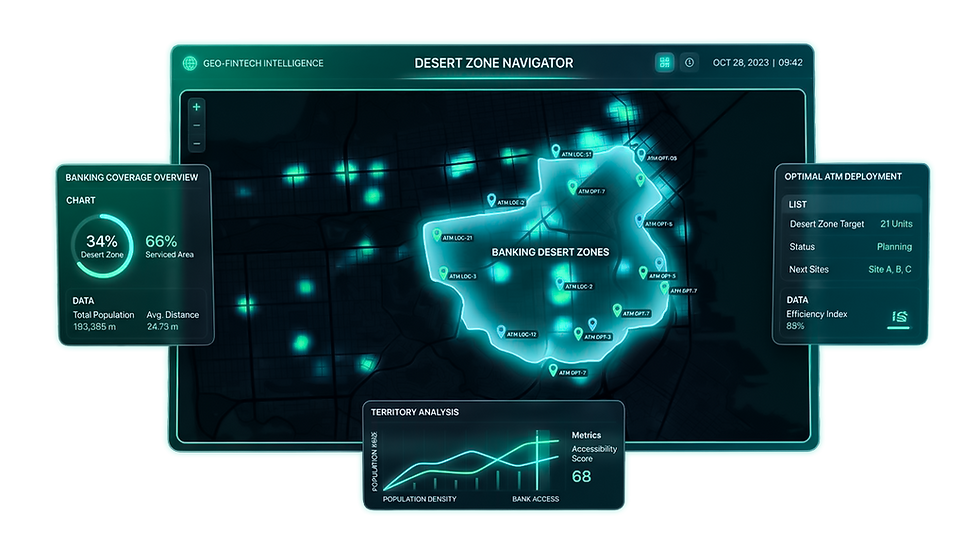Click the "88%" efficiency value
Screen dimensions: 980x547
(x=795, y=326)
